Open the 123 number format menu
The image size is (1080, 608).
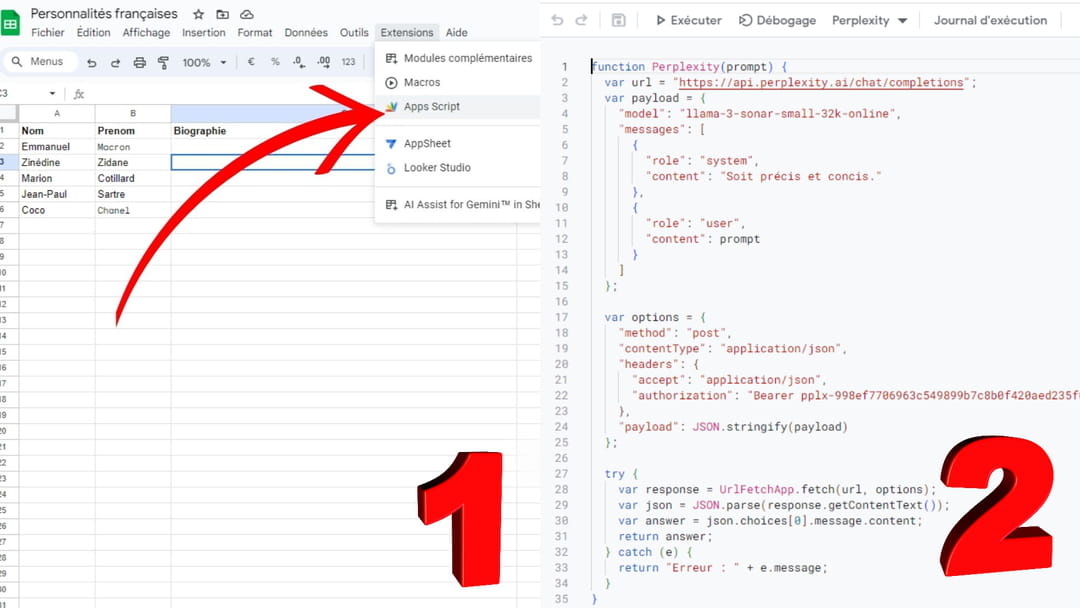coord(349,62)
